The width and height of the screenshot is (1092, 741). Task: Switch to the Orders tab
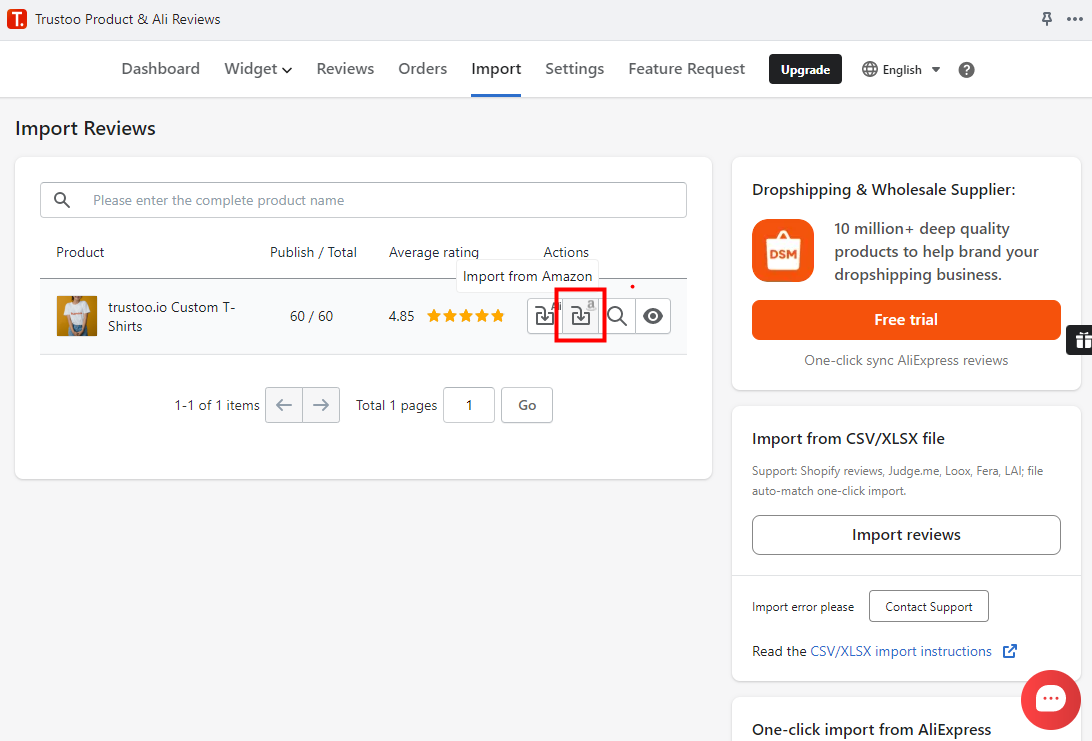tap(423, 69)
